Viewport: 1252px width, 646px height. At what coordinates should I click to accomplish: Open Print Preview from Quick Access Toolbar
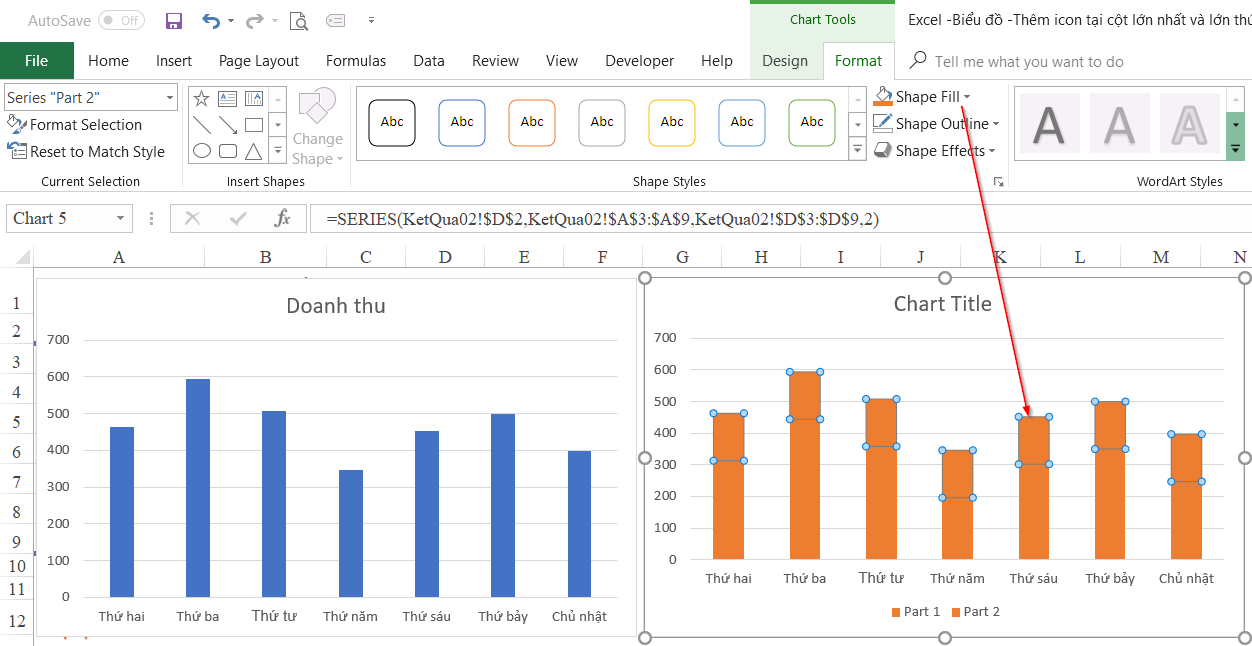pos(298,20)
